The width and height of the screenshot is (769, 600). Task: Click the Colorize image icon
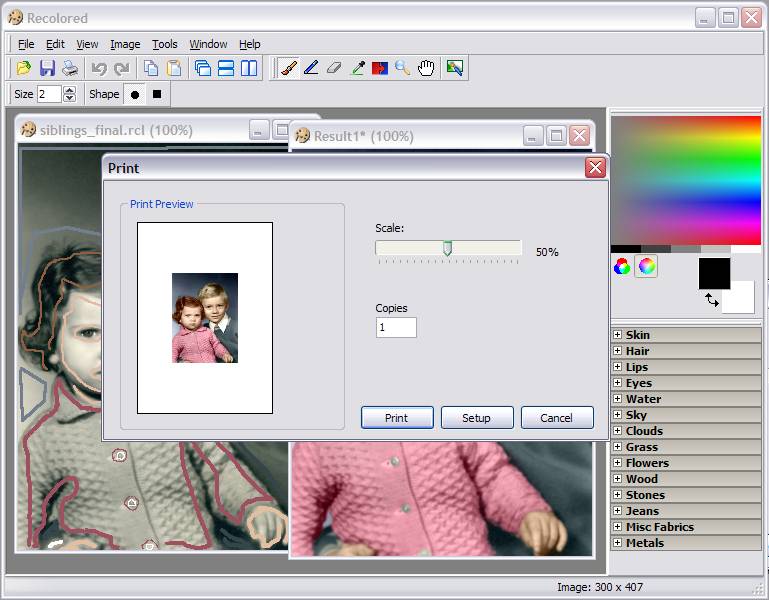click(455, 68)
